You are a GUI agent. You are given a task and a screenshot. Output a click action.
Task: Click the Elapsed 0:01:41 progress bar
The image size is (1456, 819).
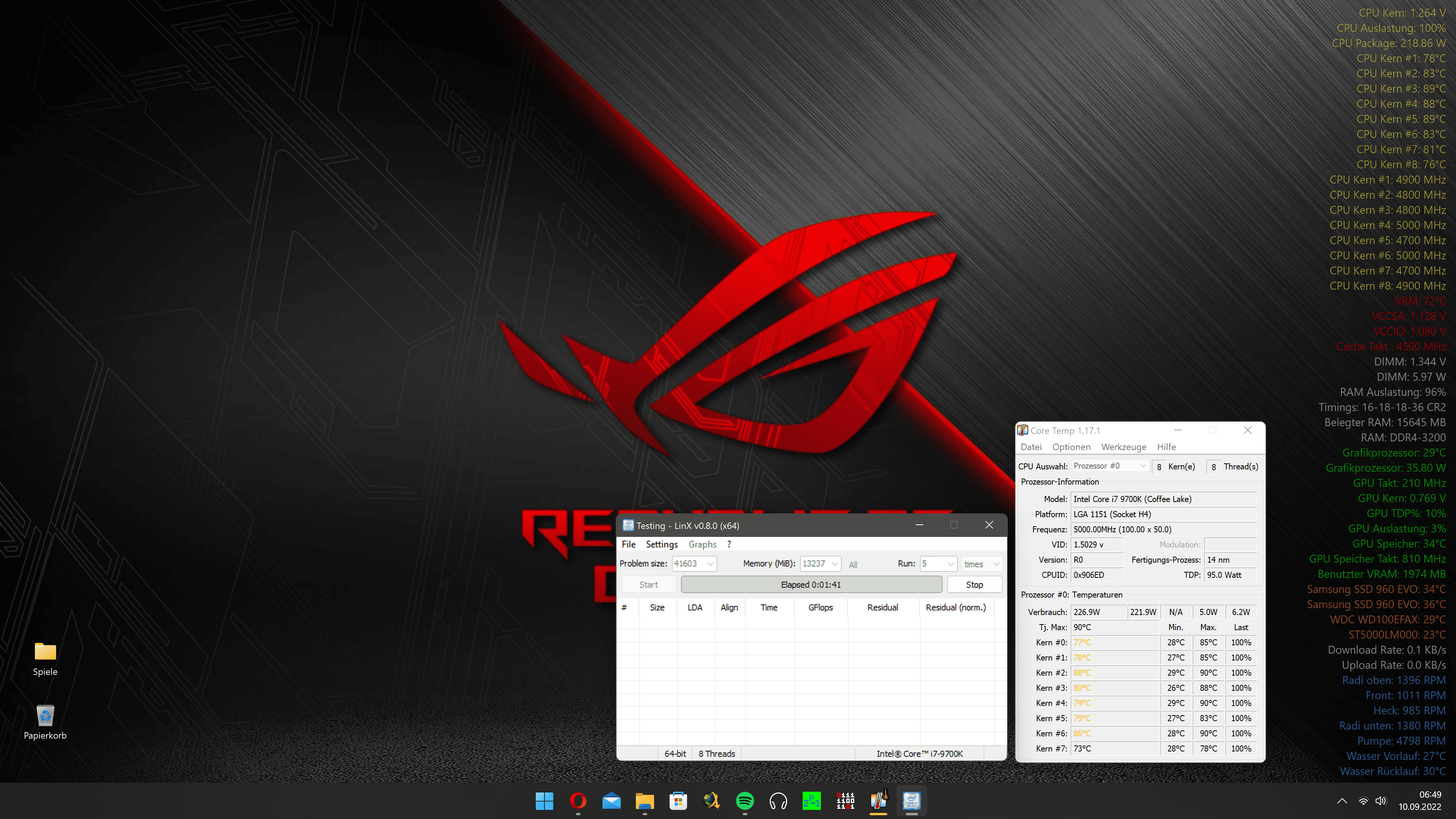(x=811, y=584)
